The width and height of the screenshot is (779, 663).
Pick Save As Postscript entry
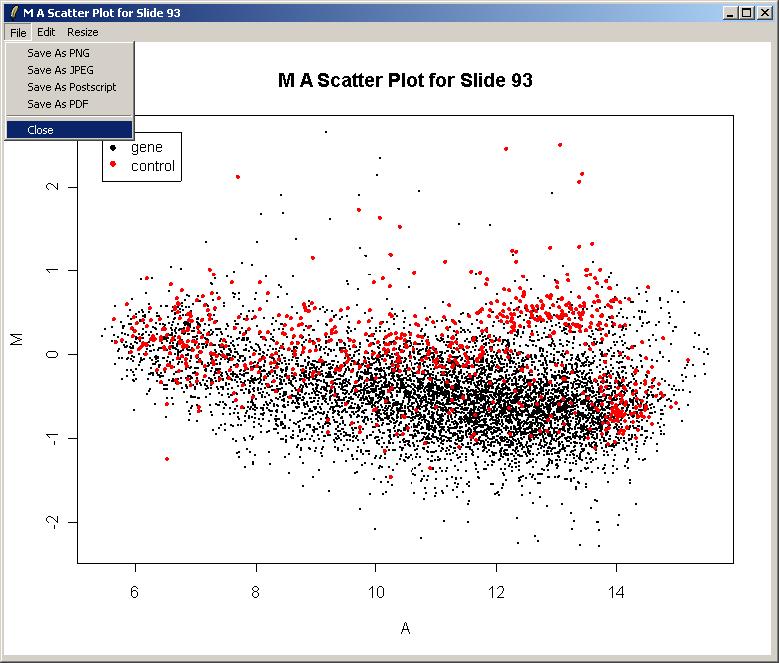pyautogui.click(x=71, y=87)
